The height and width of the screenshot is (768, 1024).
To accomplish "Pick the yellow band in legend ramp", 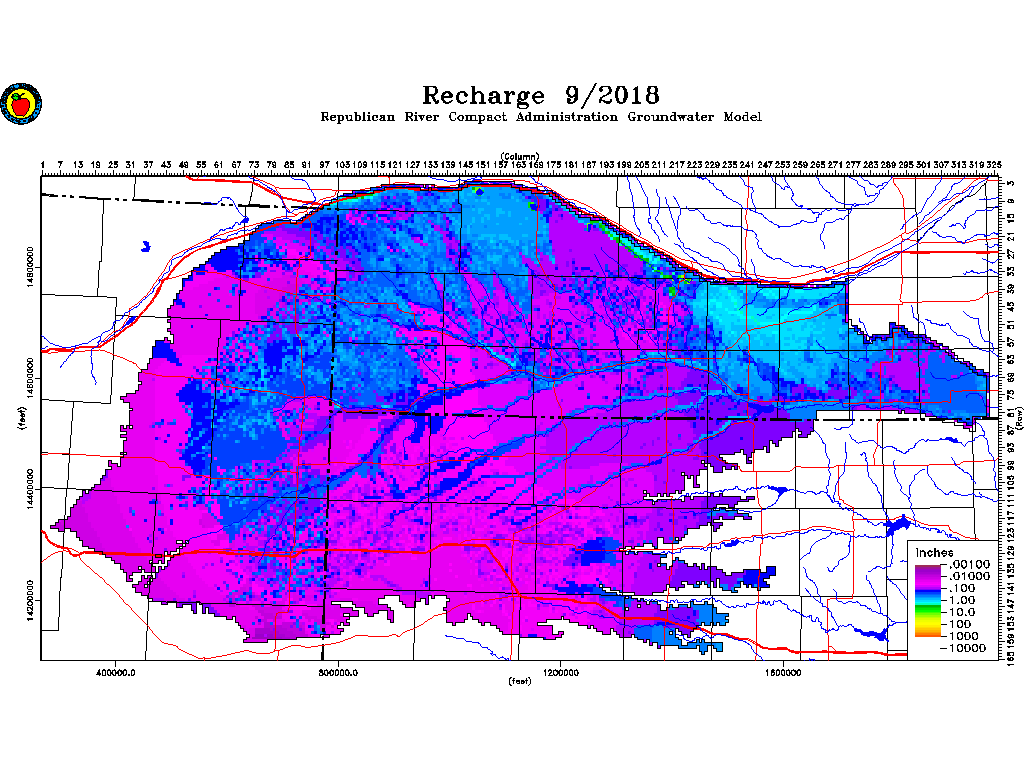I will pos(929,622).
